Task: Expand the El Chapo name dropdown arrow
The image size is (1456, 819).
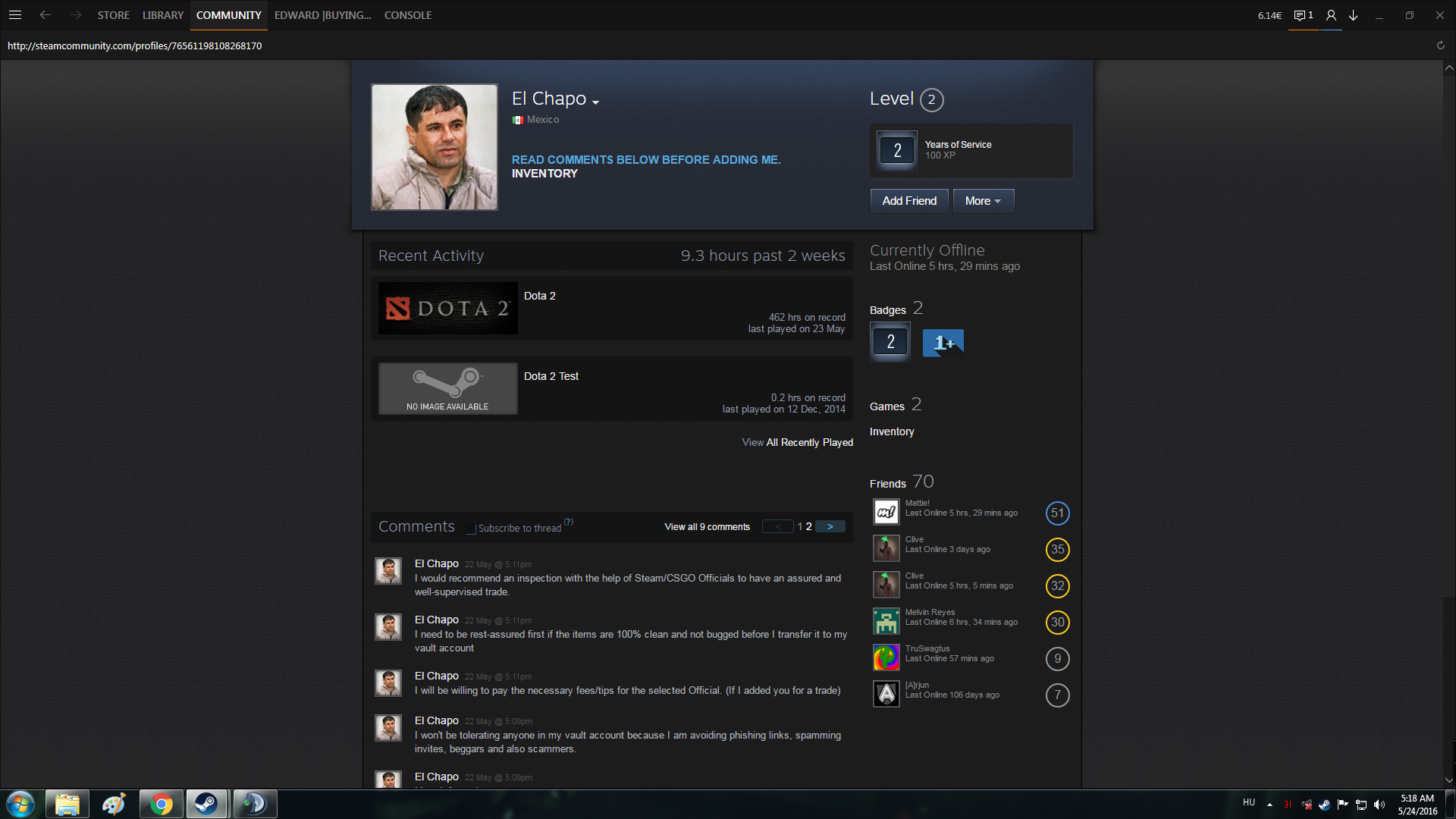Action: click(x=595, y=102)
